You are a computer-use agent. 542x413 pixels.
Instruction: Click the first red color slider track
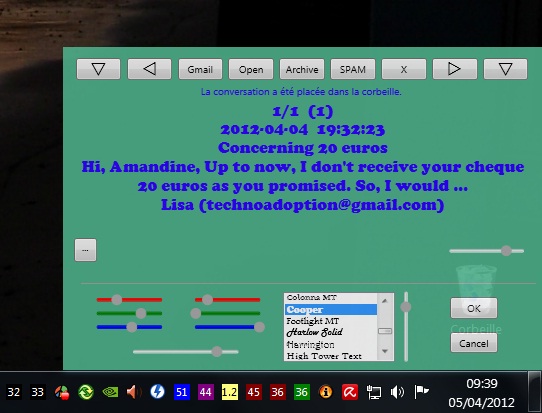click(x=129, y=300)
